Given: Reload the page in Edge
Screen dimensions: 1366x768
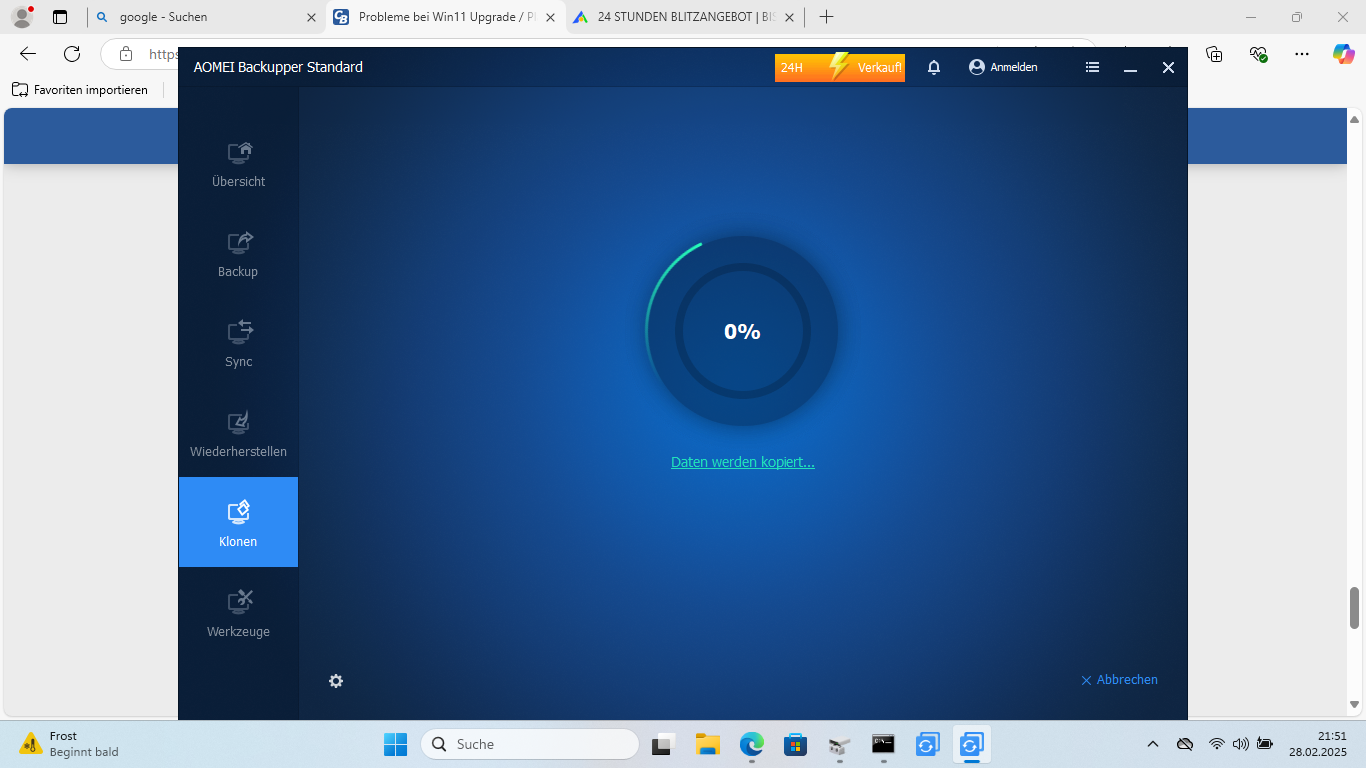Looking at the screenshot, I should (72, 54).
